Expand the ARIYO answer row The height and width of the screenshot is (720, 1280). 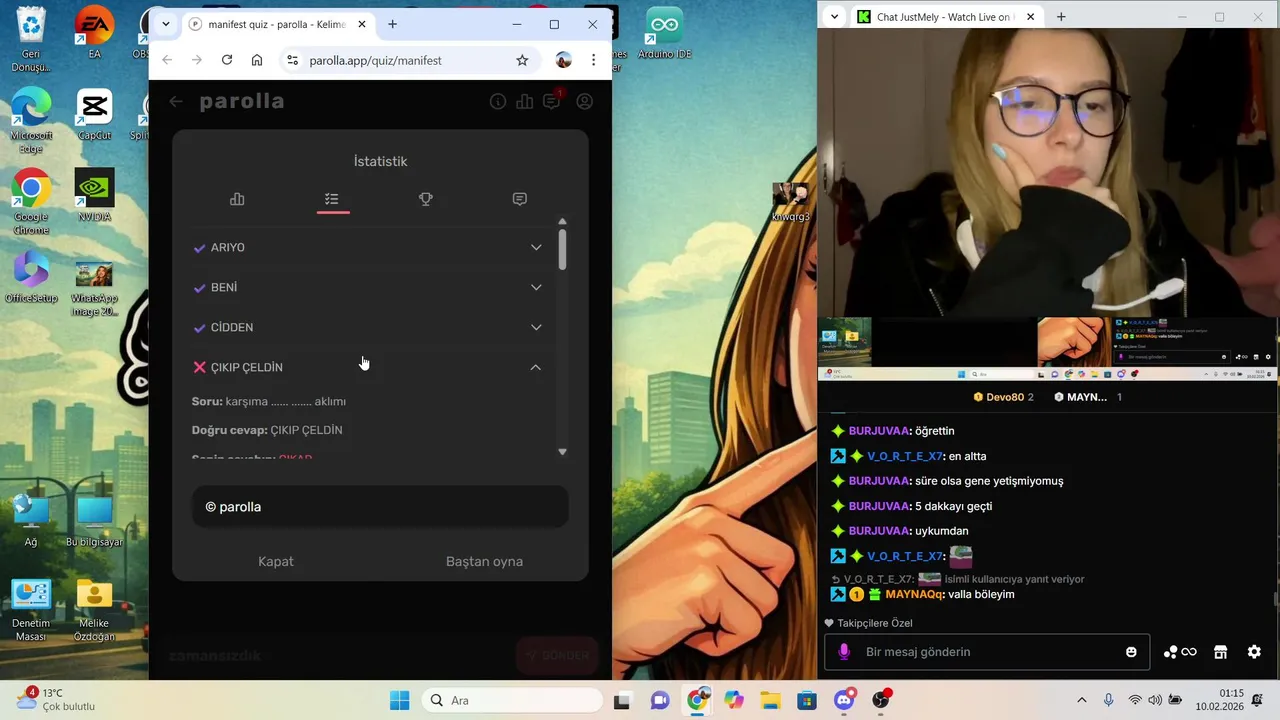[368, 247]
